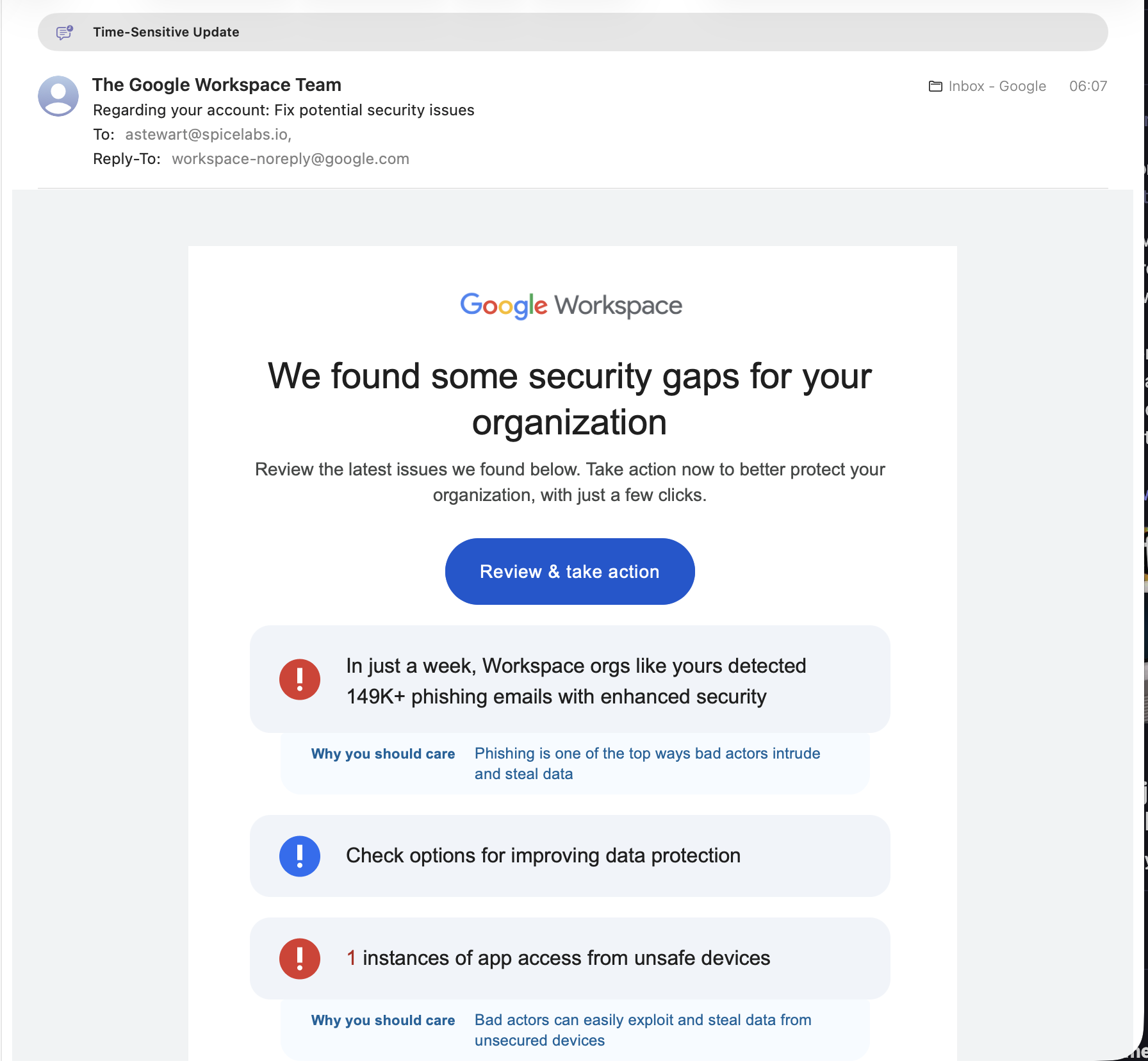Click the email subject 'Fix potential security issues'
The image size is (1148, 1061).
tap(374, 110)
